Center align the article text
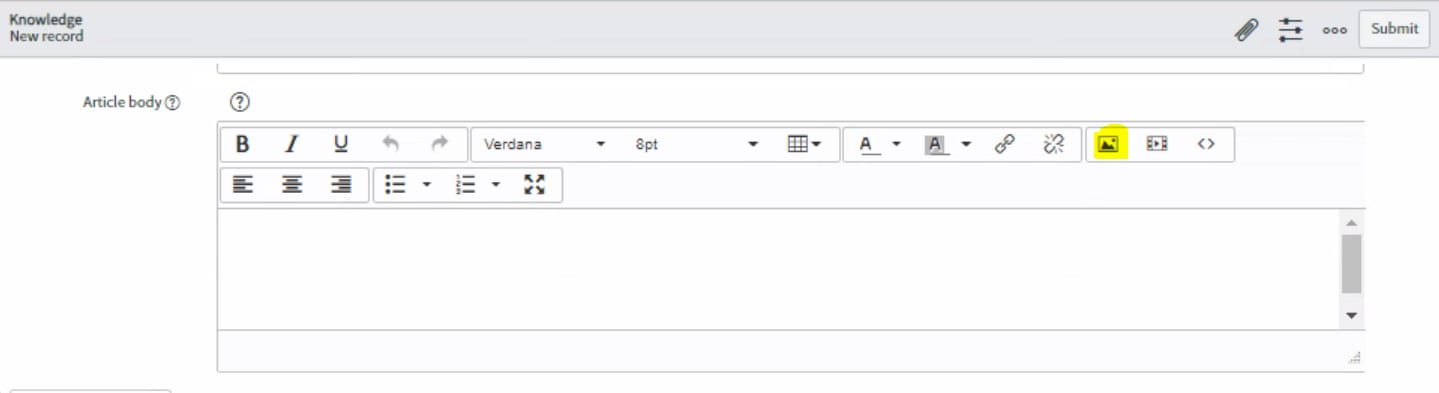This screenshot has width=1439, height=393. point(291,185)
